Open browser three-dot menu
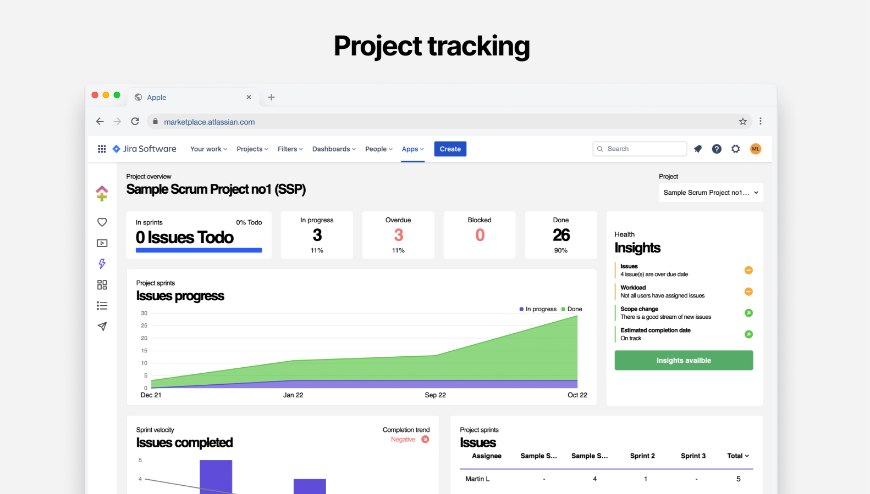 point(761,122)
